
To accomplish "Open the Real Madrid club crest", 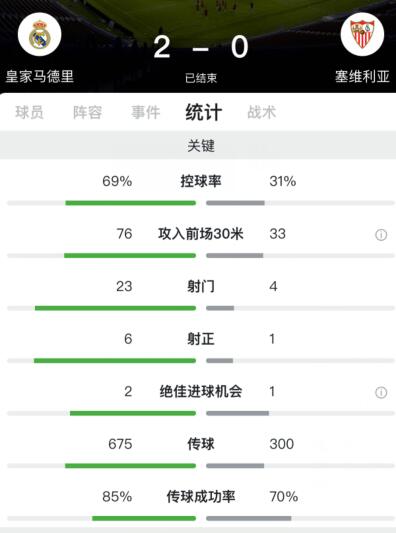I will click(39, 34).
